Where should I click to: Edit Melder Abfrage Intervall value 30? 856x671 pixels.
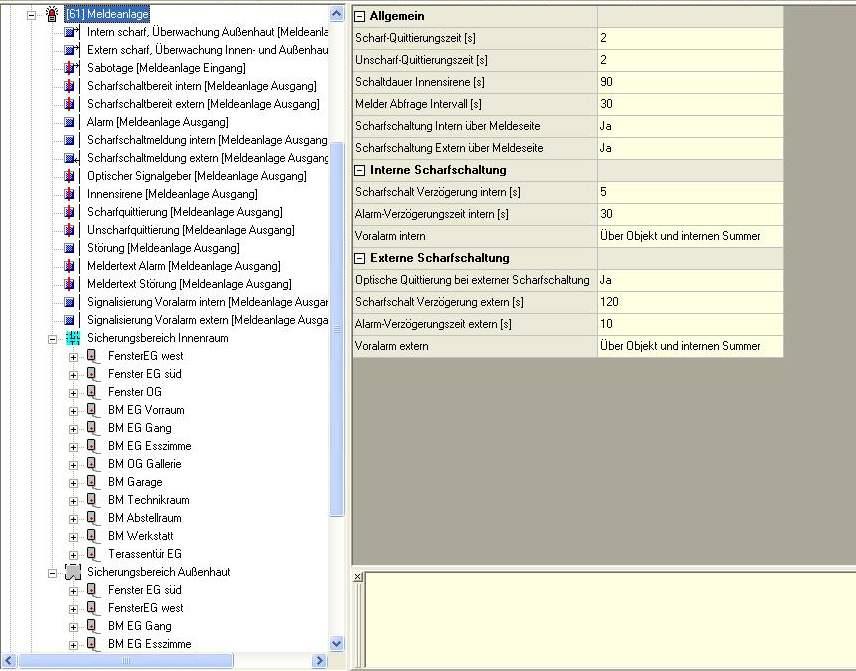pos(690,104)
